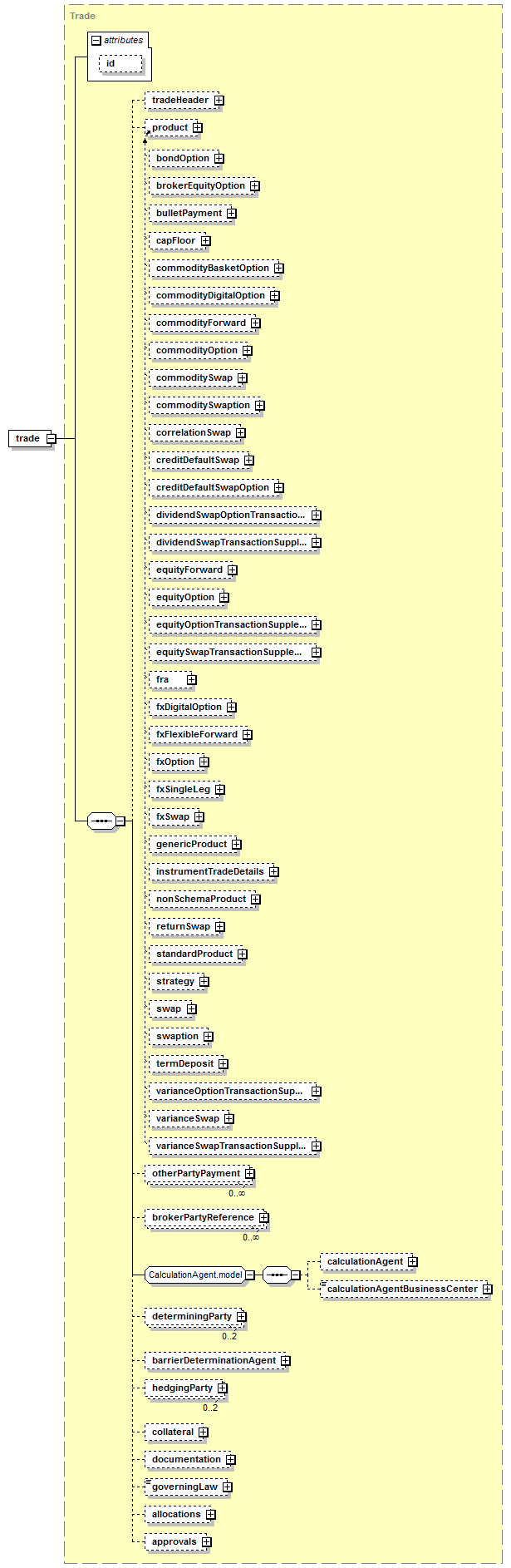Click the plus icon beside fra
The height and width of the screenshot is (1568, 511).
click(x=191, y=679)
